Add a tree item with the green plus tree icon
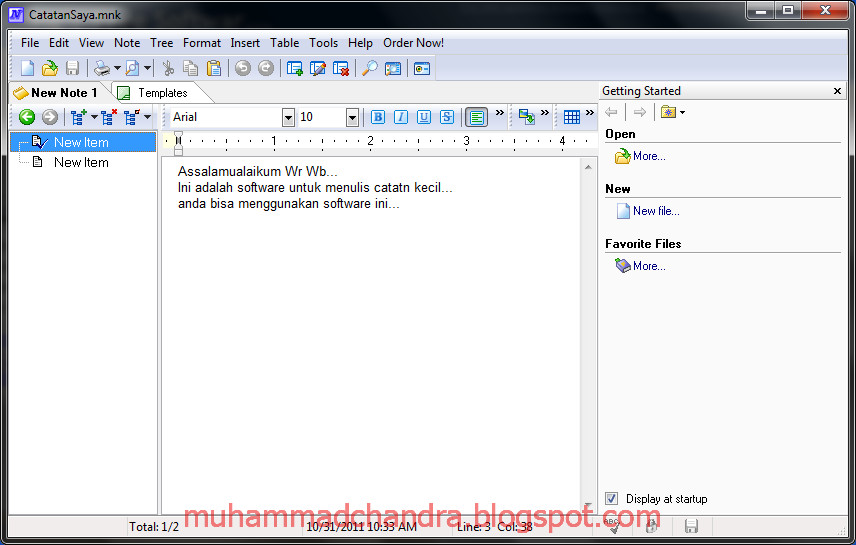Viewport: 856px width, 545px height. pos(79,116)
